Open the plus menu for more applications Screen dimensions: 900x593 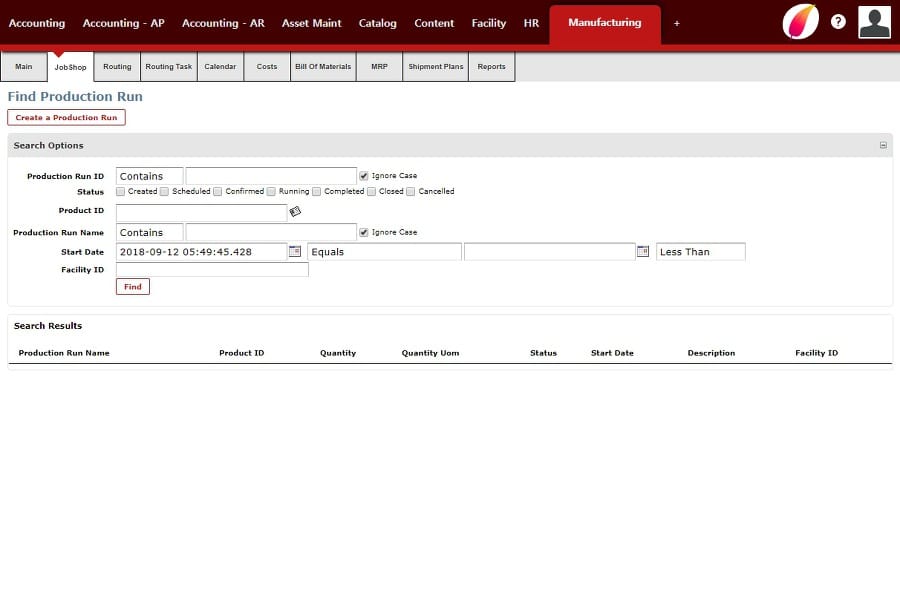(677, 24)
